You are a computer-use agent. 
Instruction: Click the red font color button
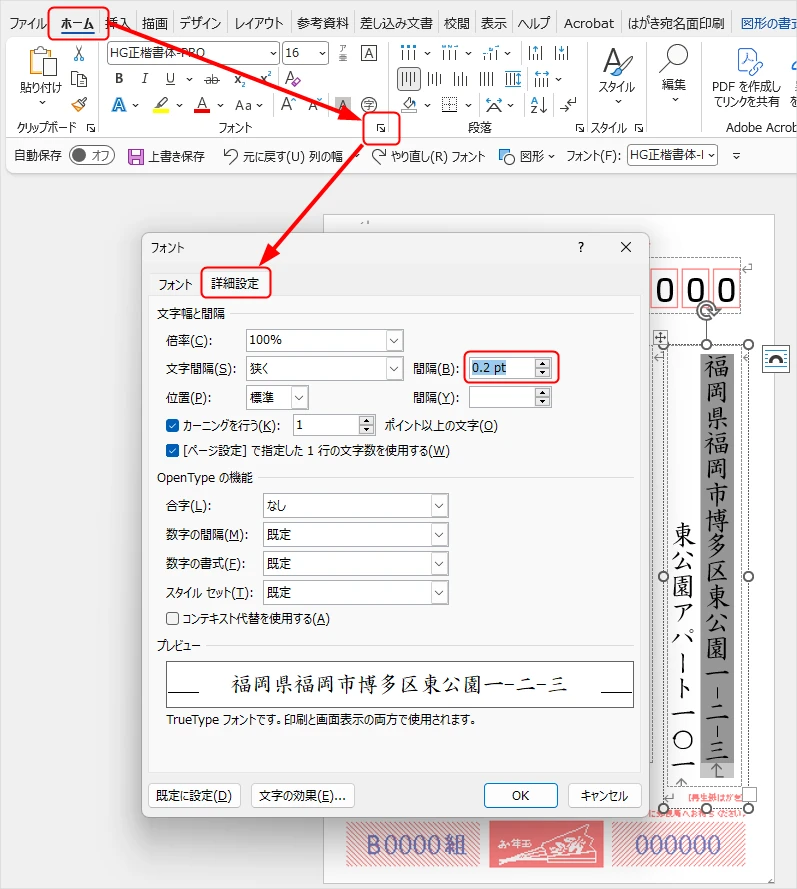point(202,105)
